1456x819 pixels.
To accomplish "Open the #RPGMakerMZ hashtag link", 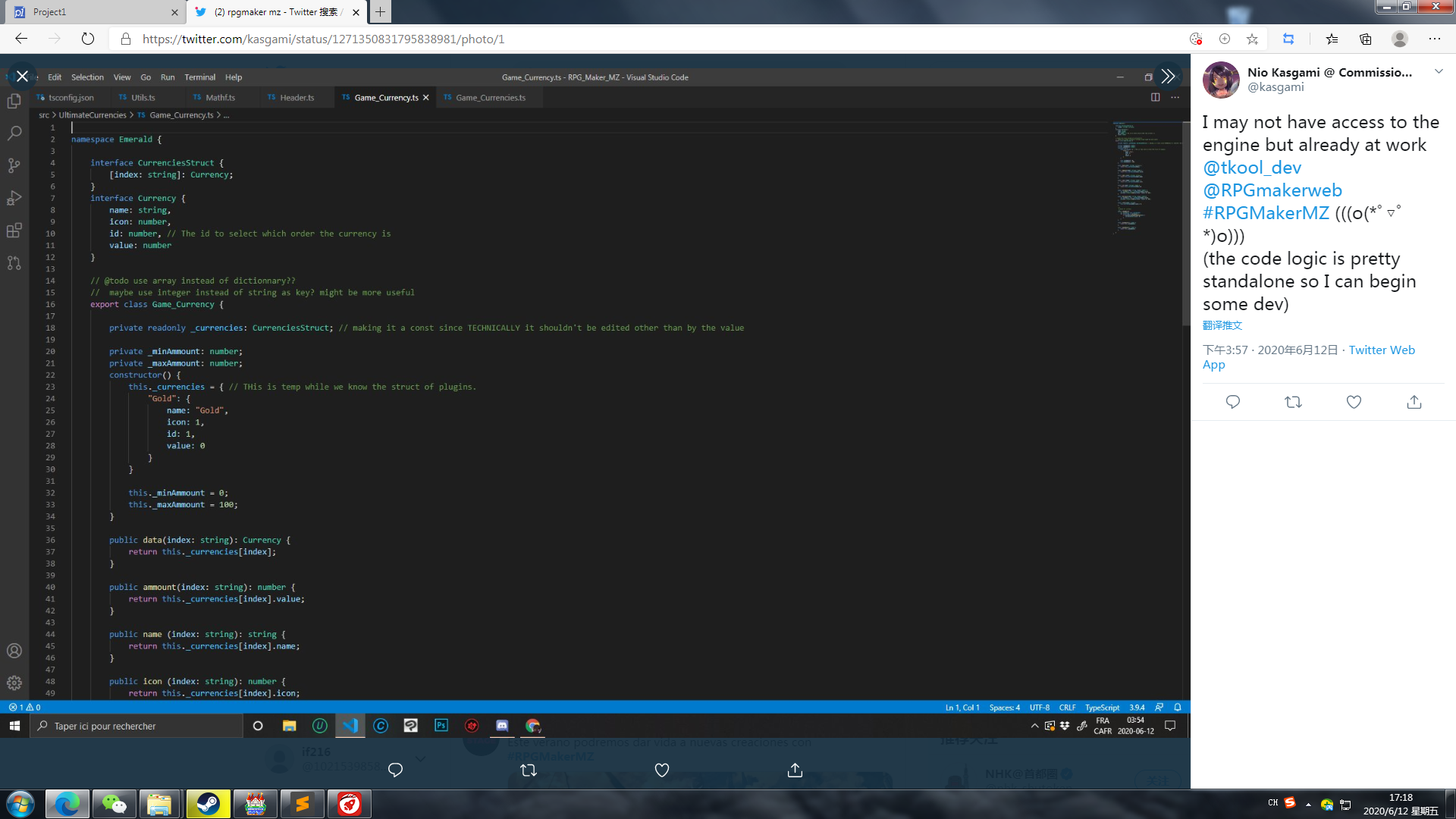I will (1266, 213).
